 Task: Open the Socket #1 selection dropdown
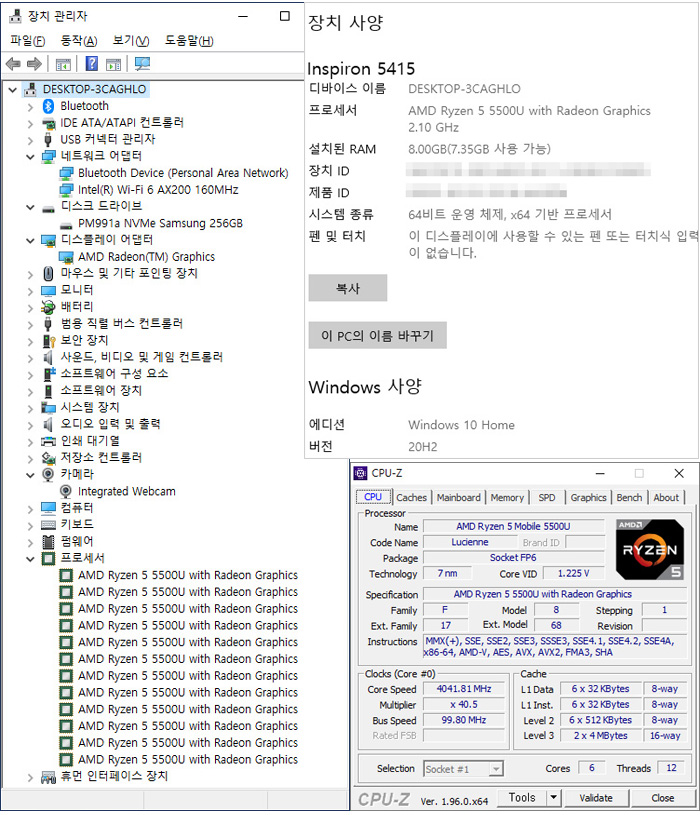[x=496, y=769]
